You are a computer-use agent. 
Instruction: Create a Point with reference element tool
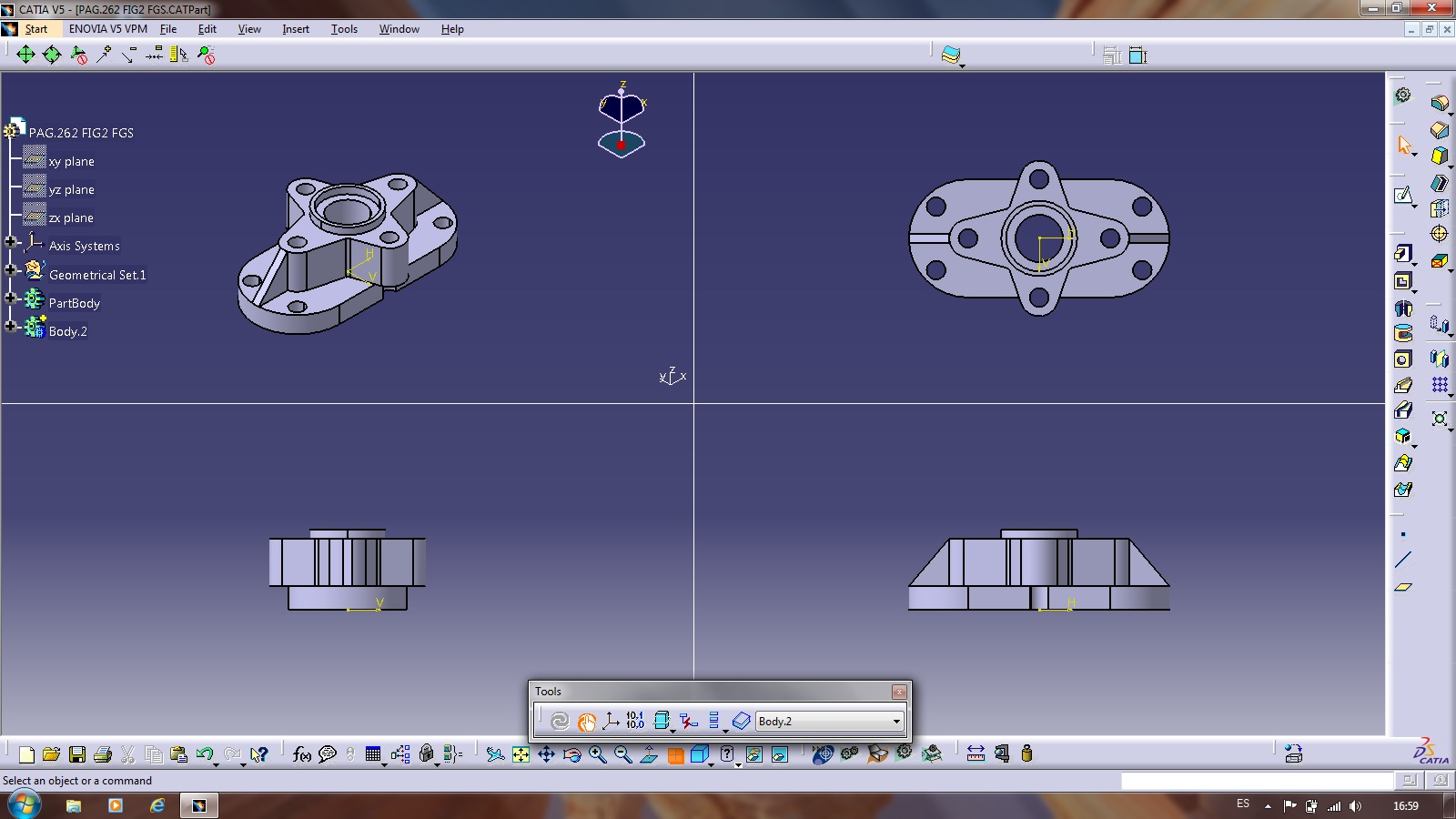1403,534
